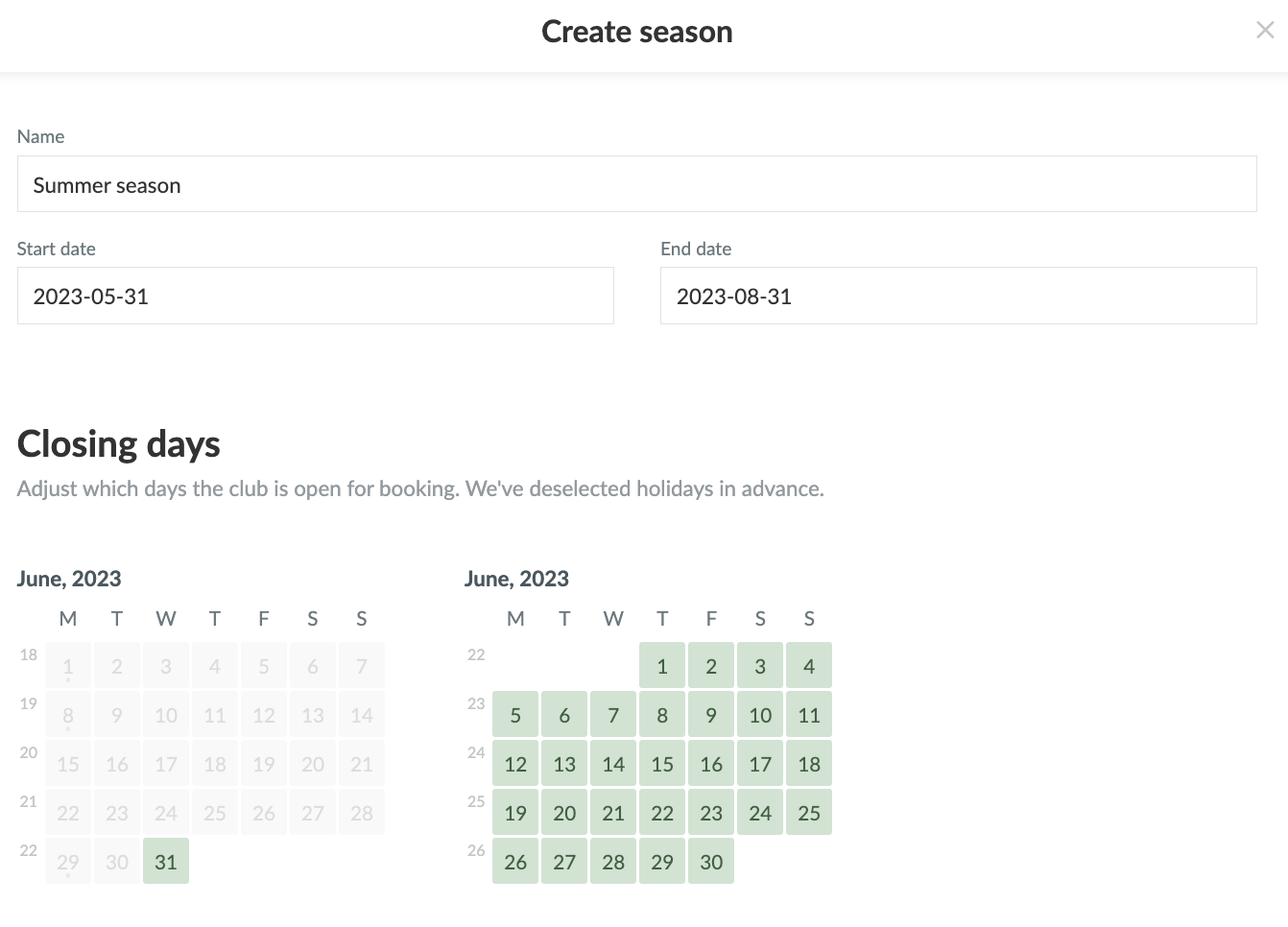Toggle green day 11 in week 23
Viewport: 1288px width, 927px height.
click(x=809, y=715)
